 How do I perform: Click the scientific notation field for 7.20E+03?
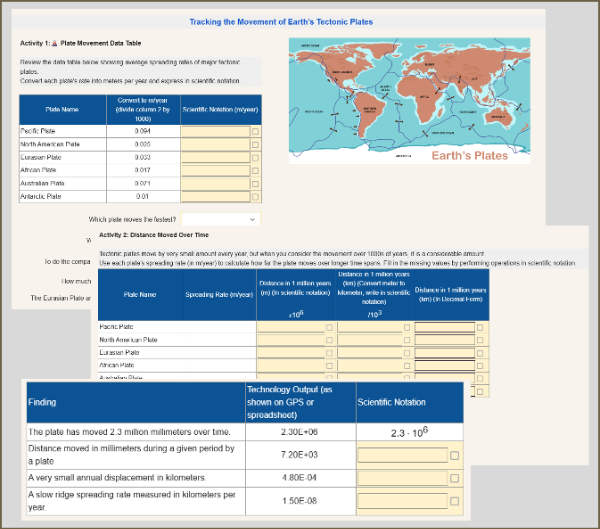(401, 455)
